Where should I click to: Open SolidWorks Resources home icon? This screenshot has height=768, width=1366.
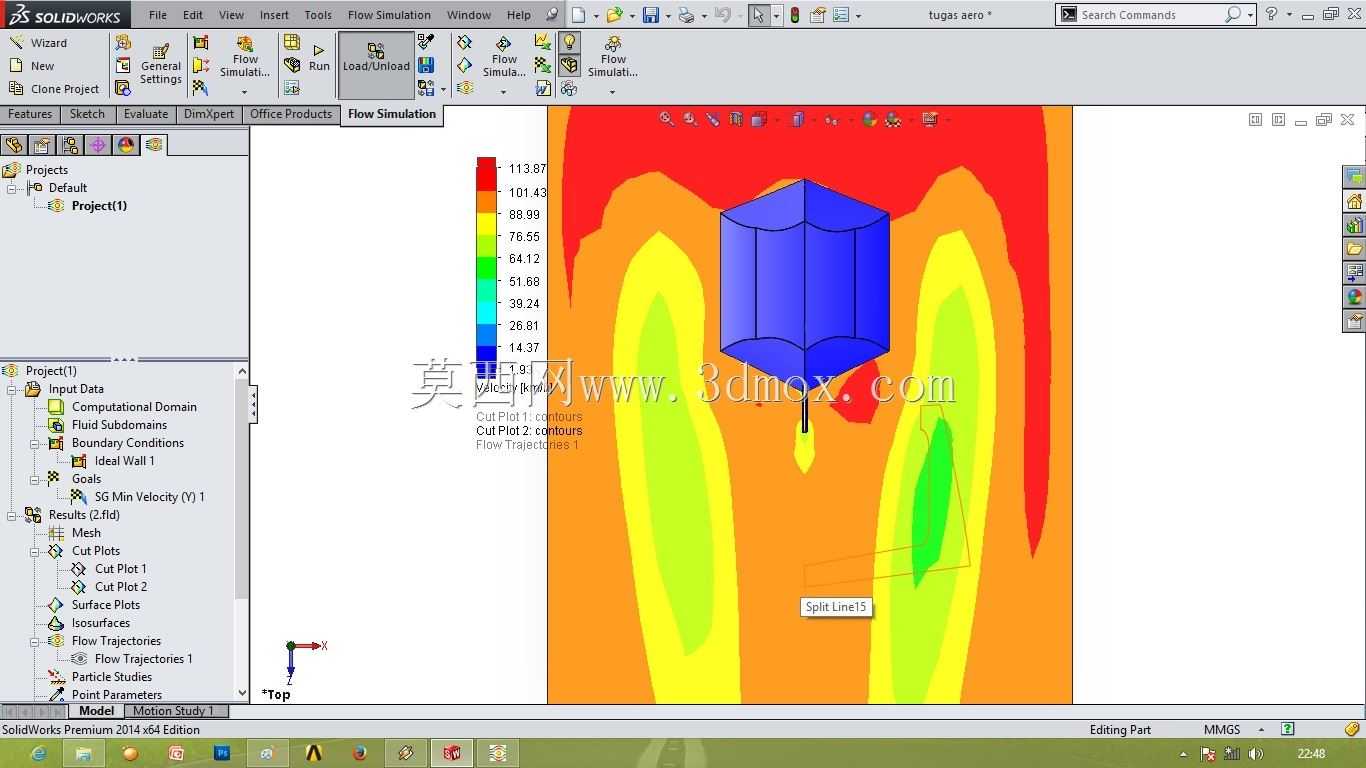point(1355,201)
